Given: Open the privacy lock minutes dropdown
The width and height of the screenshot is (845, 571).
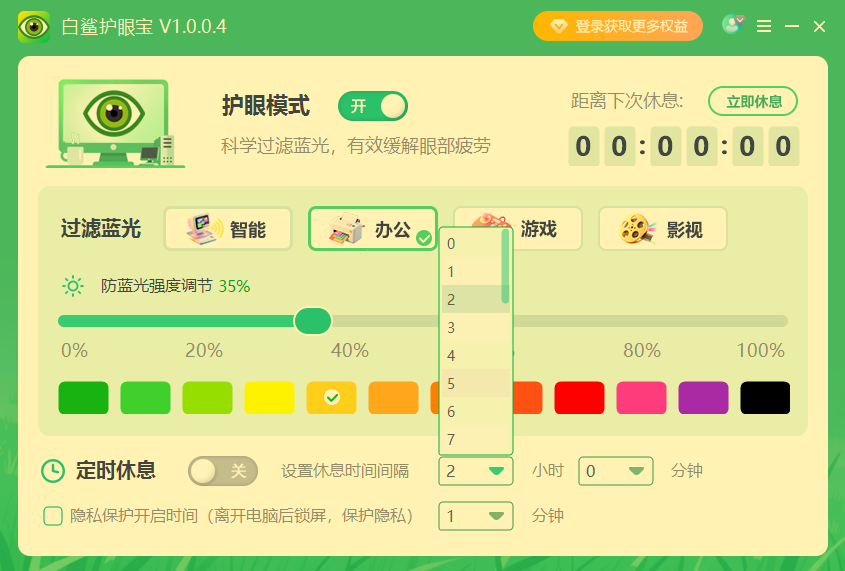Looking at the screenshot, I should [x=475, y=516].
